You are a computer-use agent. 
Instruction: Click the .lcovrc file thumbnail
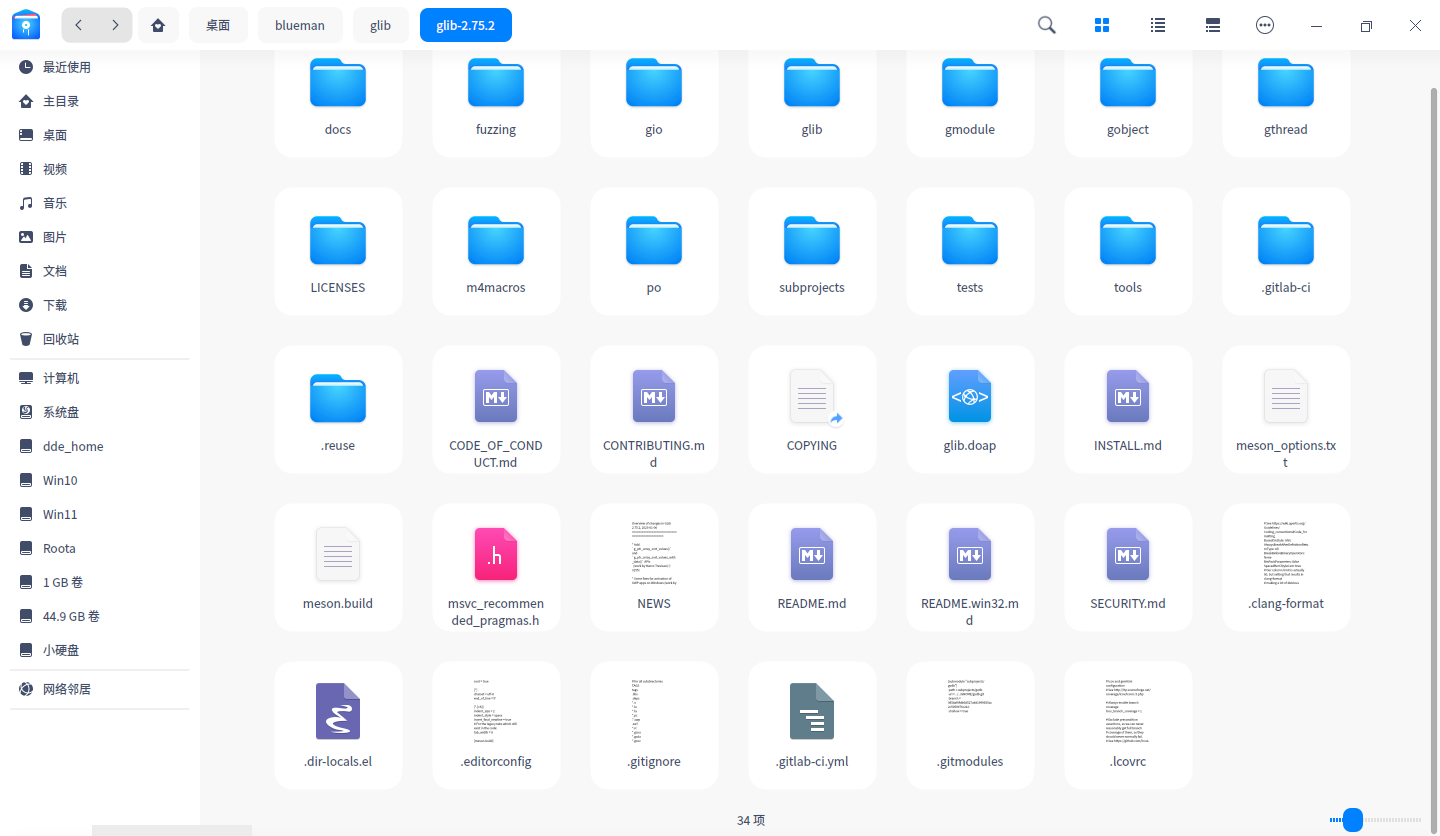[x=1128, y=711]
